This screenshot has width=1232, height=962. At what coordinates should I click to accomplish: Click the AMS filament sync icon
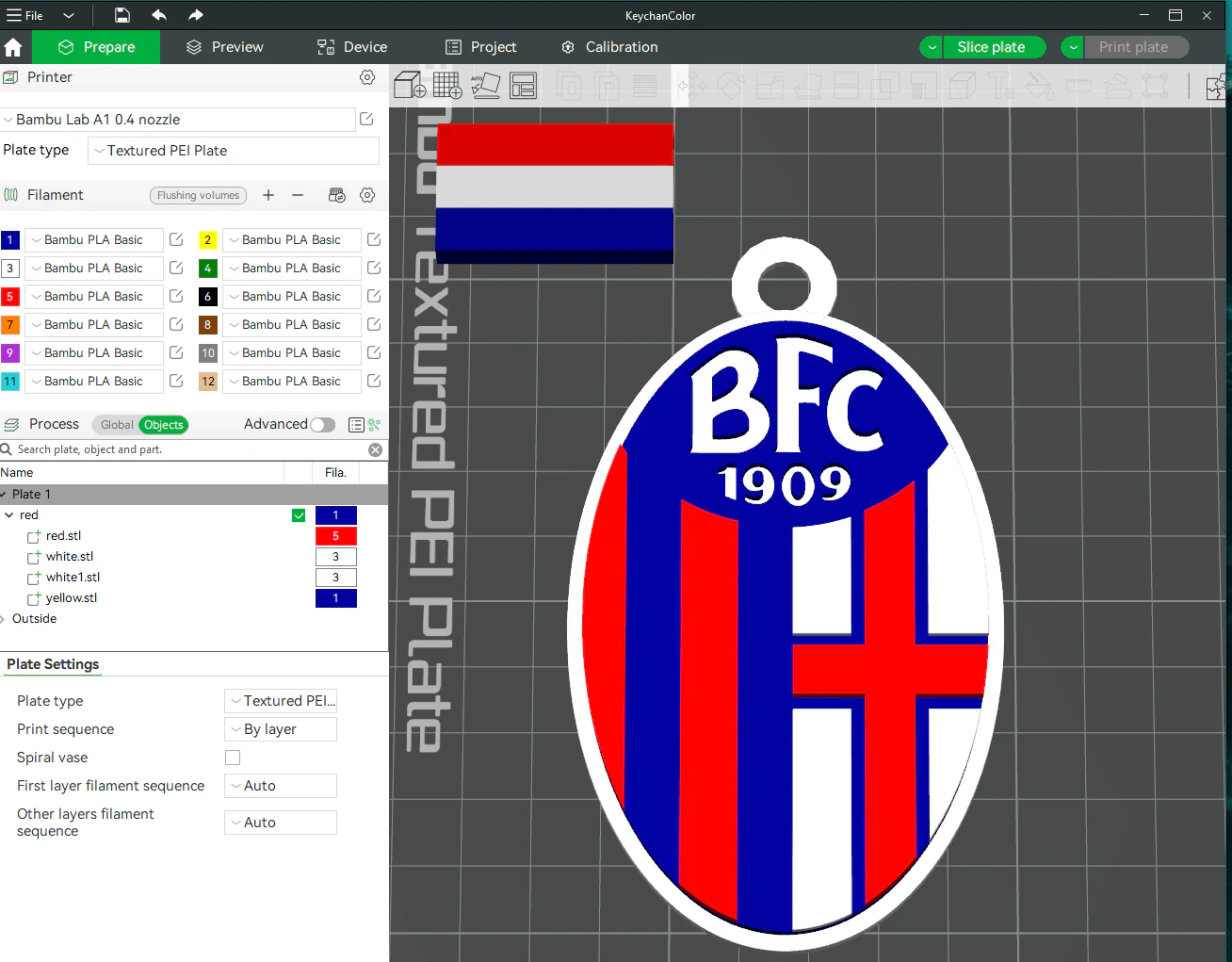336,195
